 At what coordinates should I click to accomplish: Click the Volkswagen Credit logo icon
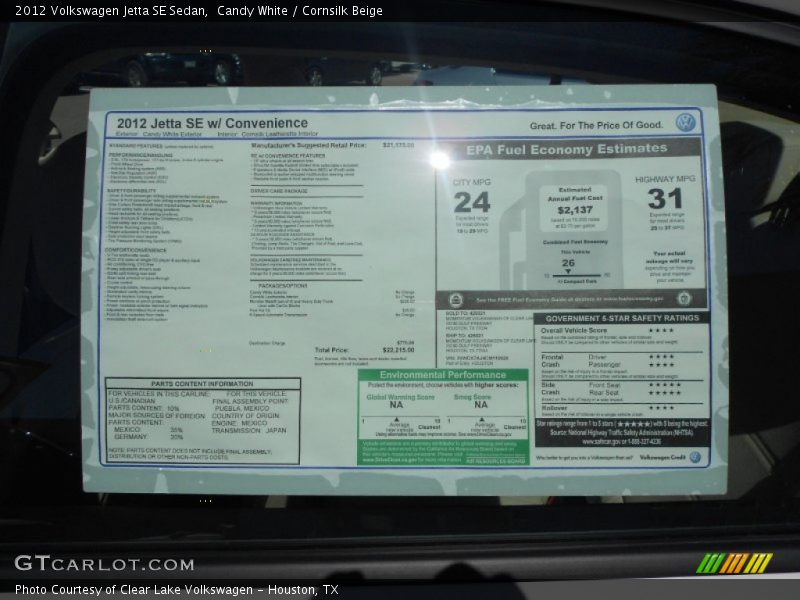point(695,457)
